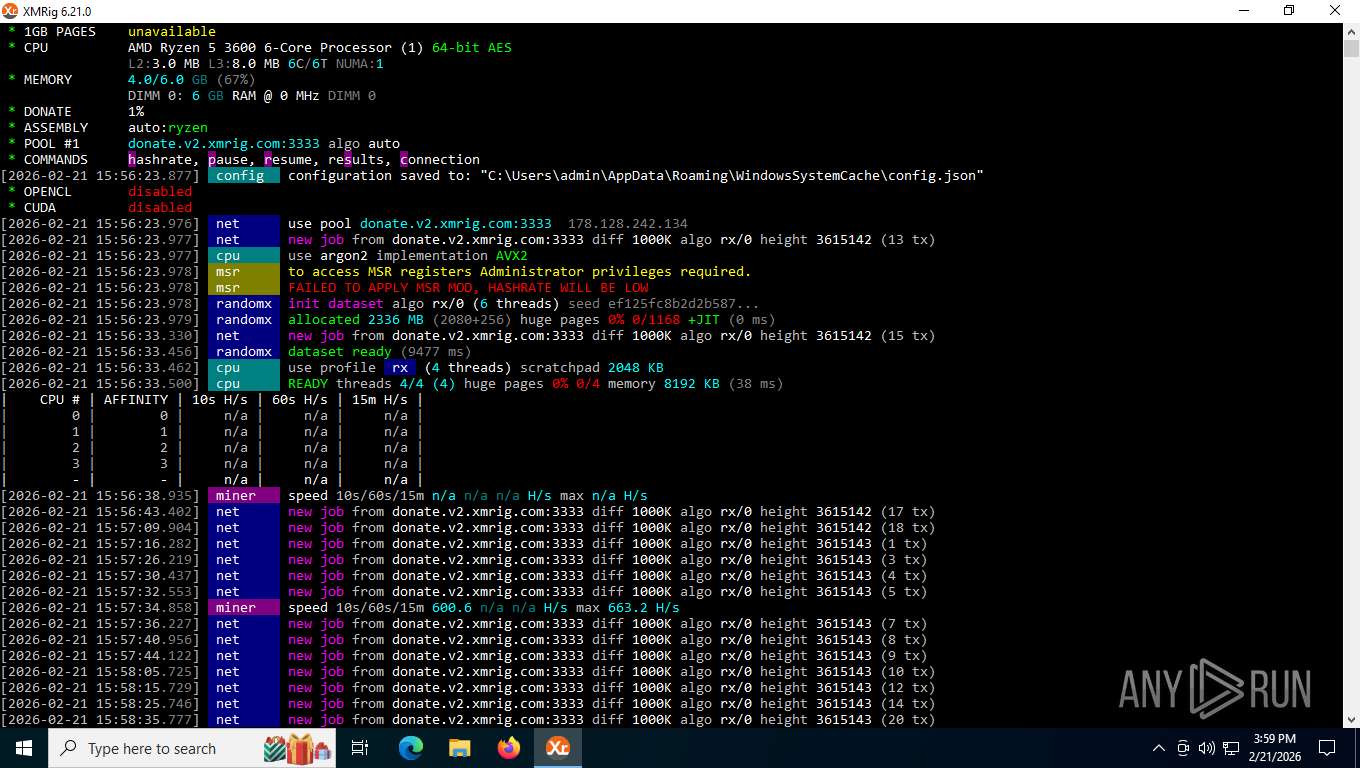Click the 'results' command word
The width and height of the screenshot is (1360, 768).
356,159
